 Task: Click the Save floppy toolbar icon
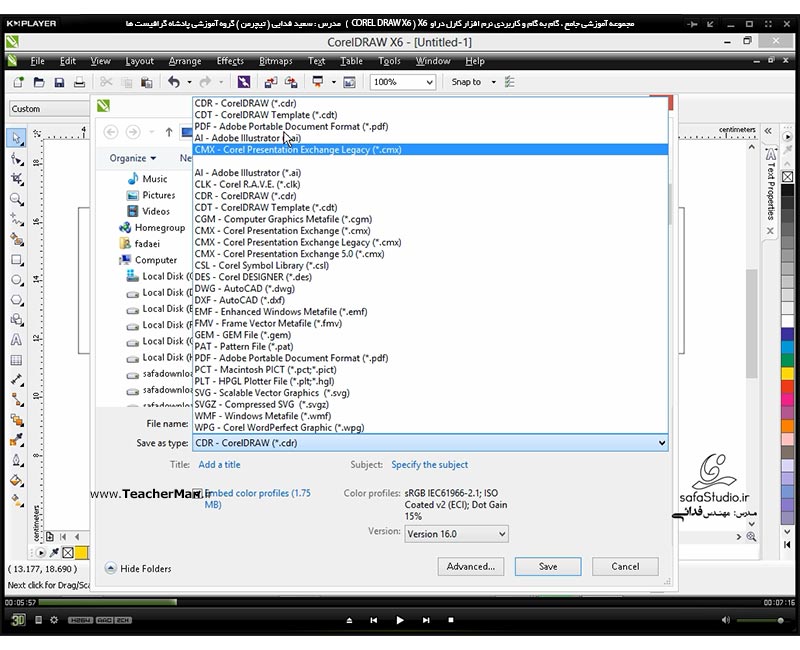59,82
